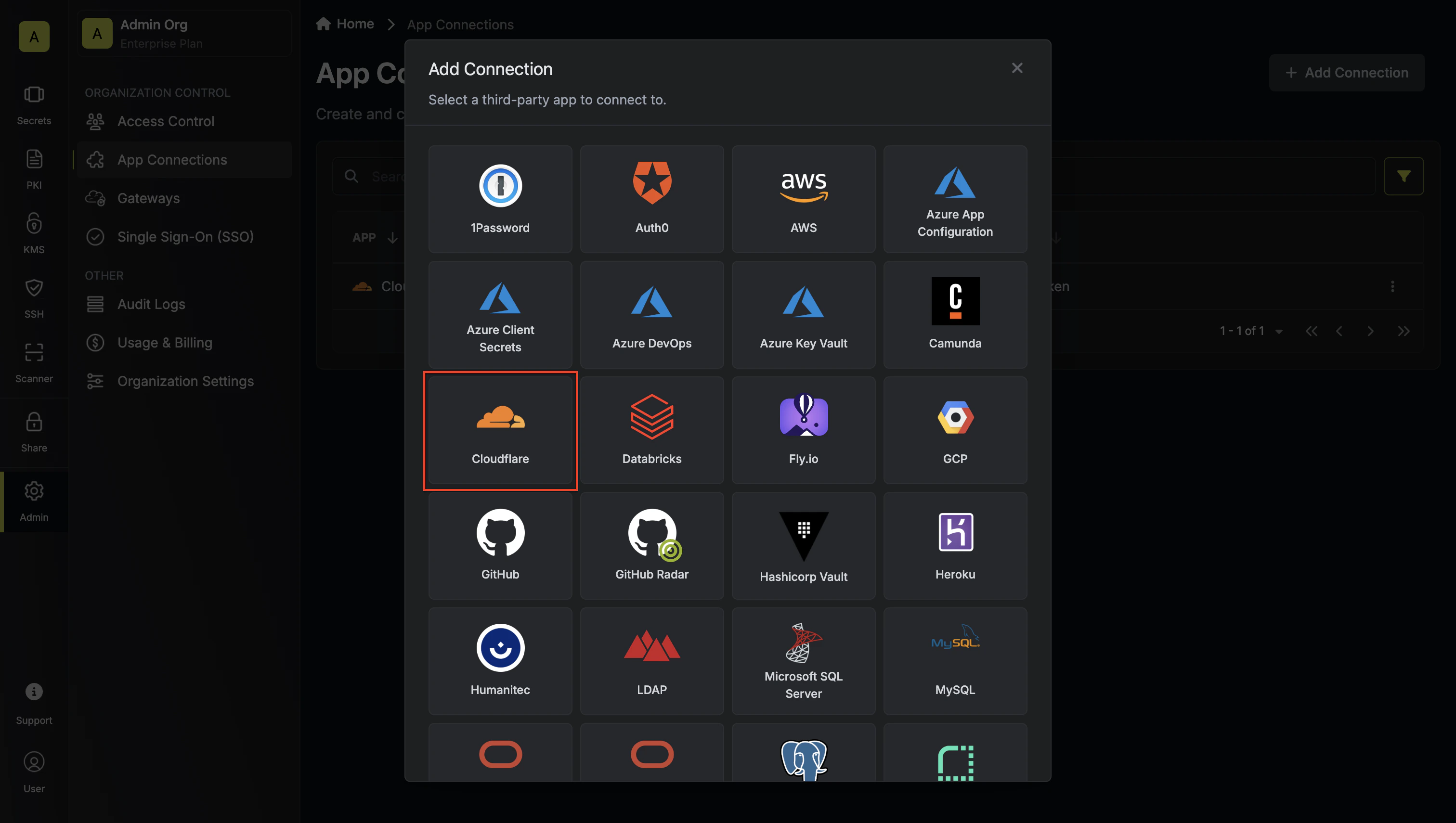1456x823 pixels.
Task: Go to the next page
Action: click(x=1370, y=331)
